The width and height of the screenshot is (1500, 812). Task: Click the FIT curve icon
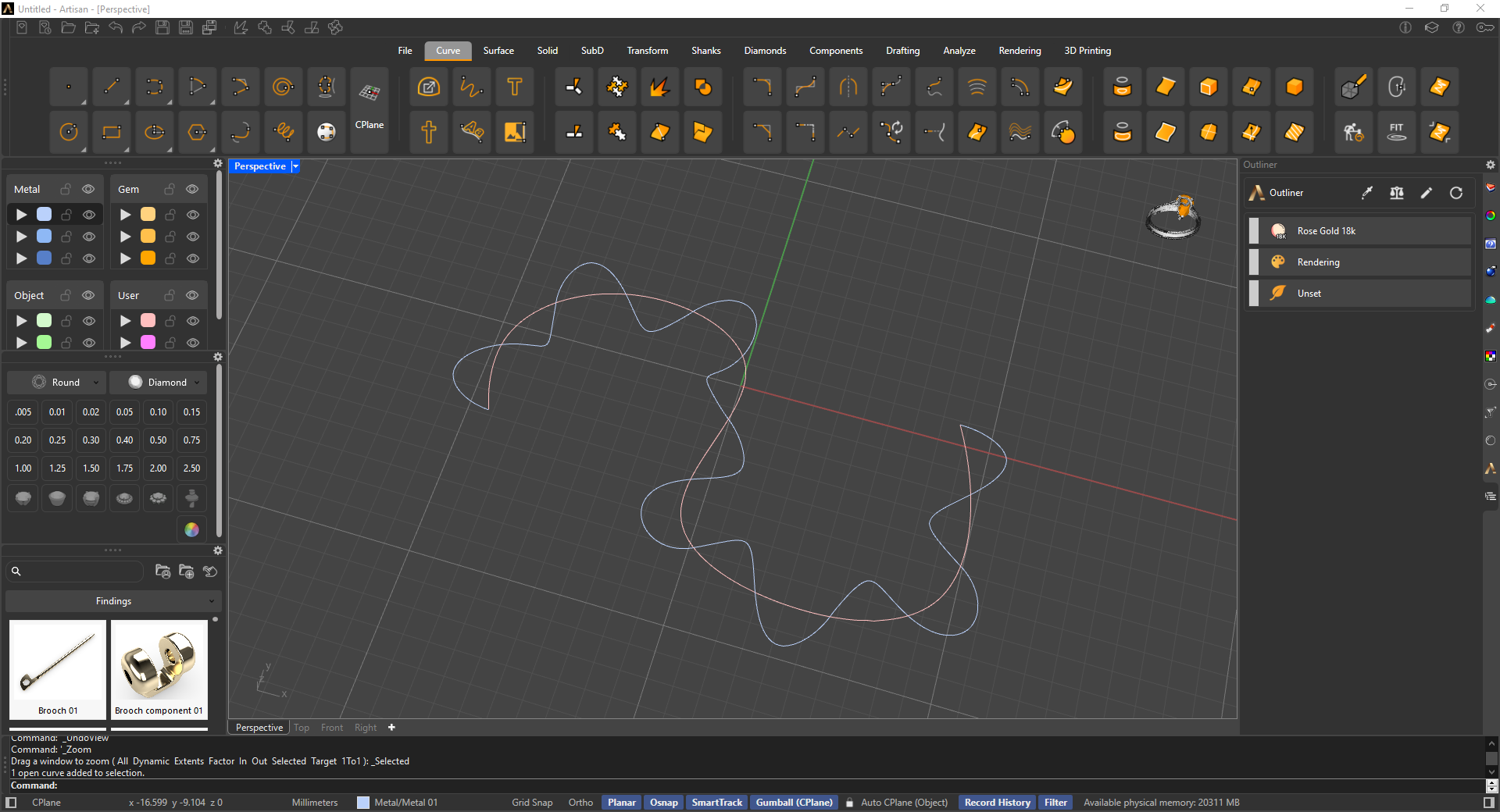[1396, 132]
